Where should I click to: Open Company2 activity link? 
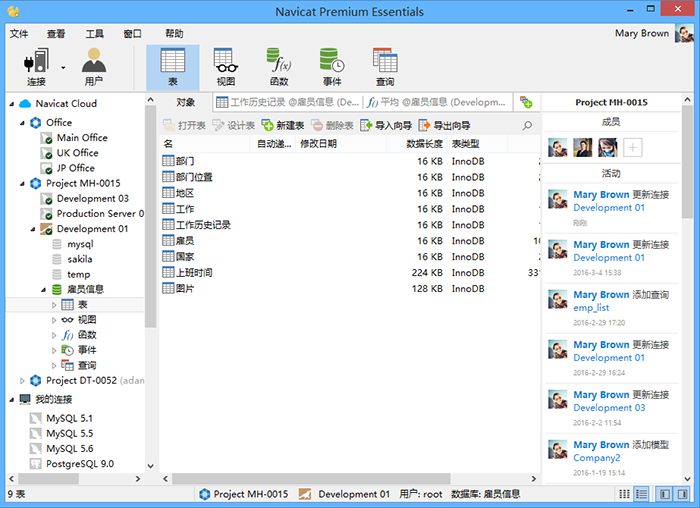[597, 458]
